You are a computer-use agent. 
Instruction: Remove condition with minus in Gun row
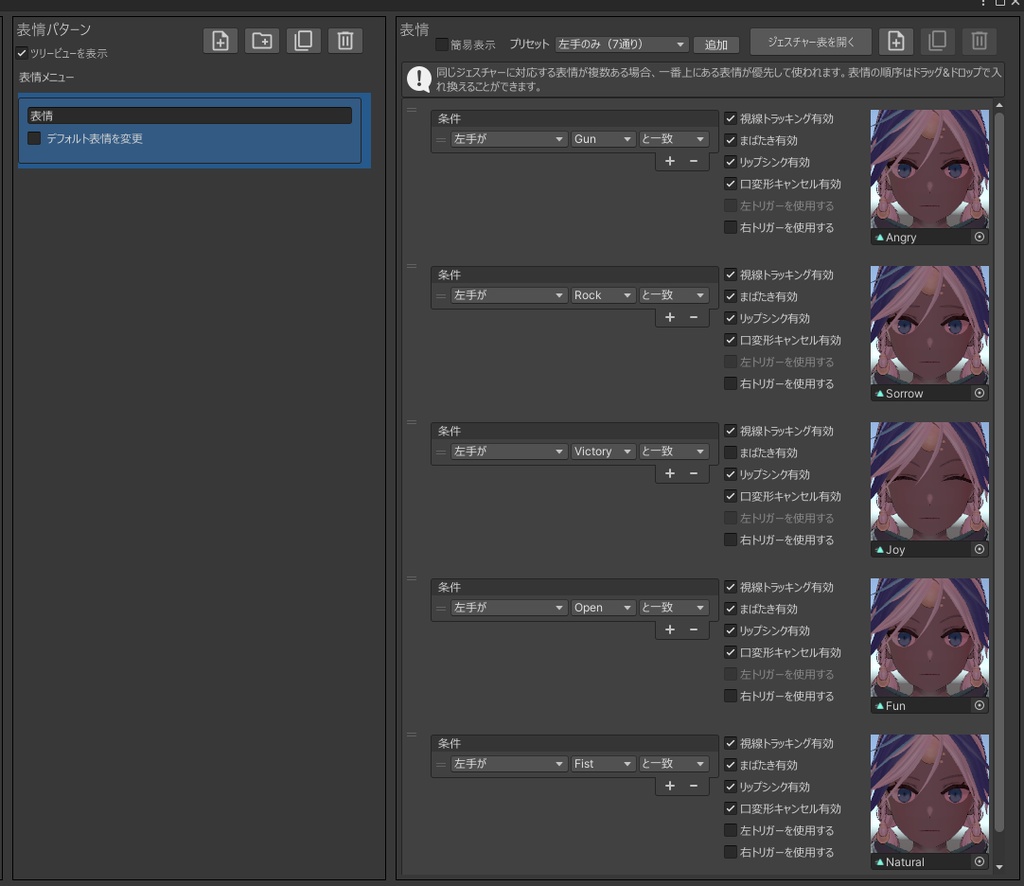coord(694,161)
